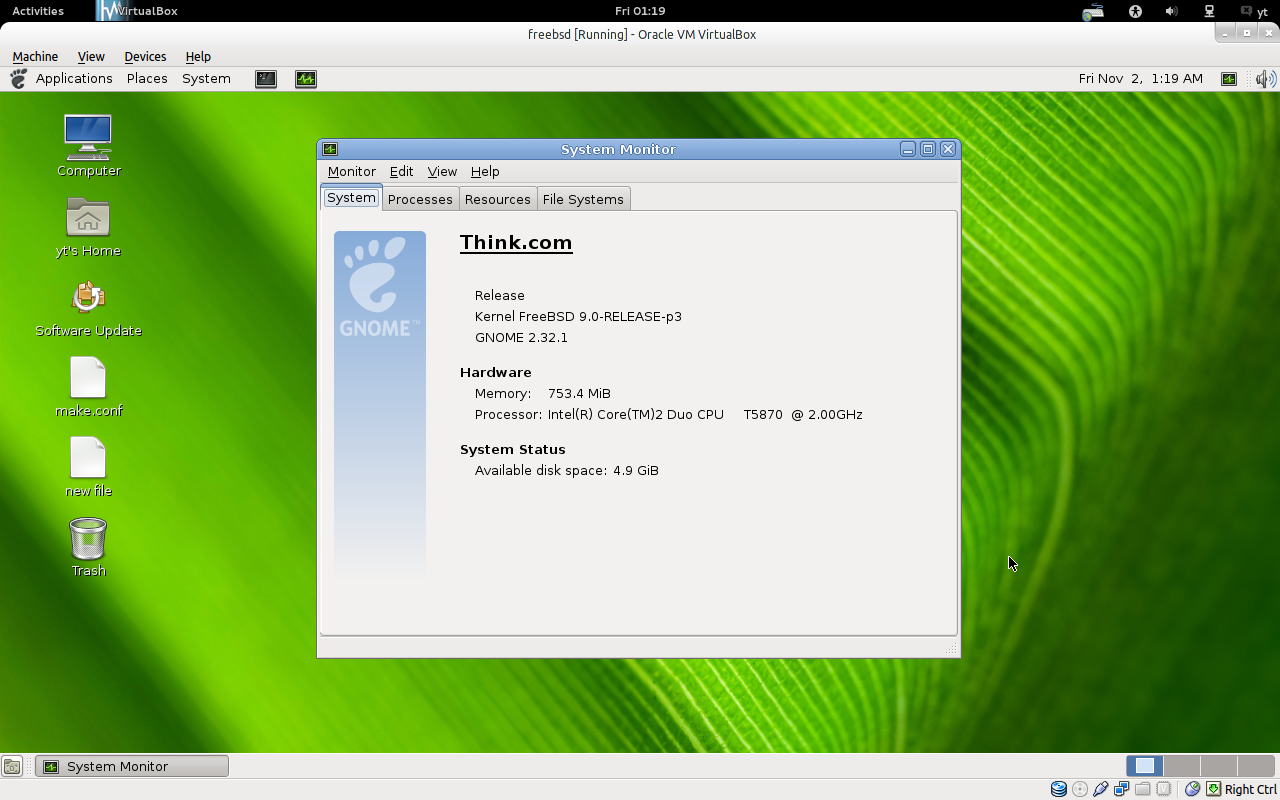
Task: Select the 'new file' desktop icon
Action: pyautogui.click(x=88, y=457)
